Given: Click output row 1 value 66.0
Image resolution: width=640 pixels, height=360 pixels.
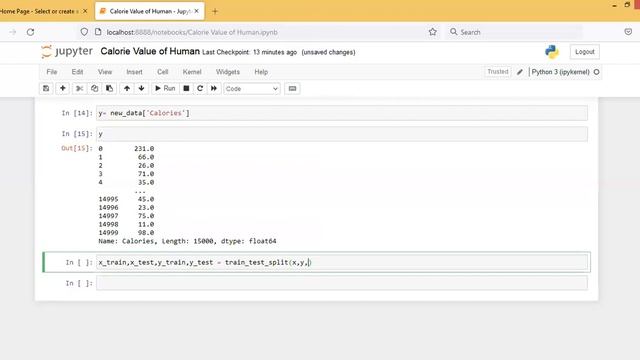Looking at the screenshot, I should (146, 157).
